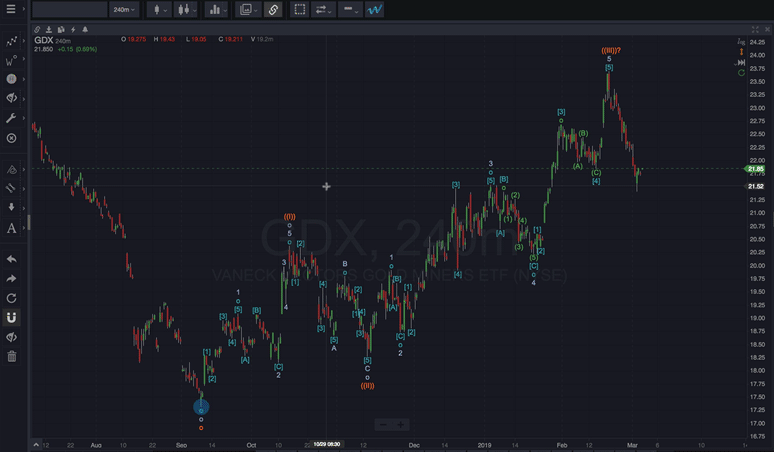This screenshot has width=774, height=452.
Task: Click the redo arrow in sidebar
Action: [x=11, y=279]
